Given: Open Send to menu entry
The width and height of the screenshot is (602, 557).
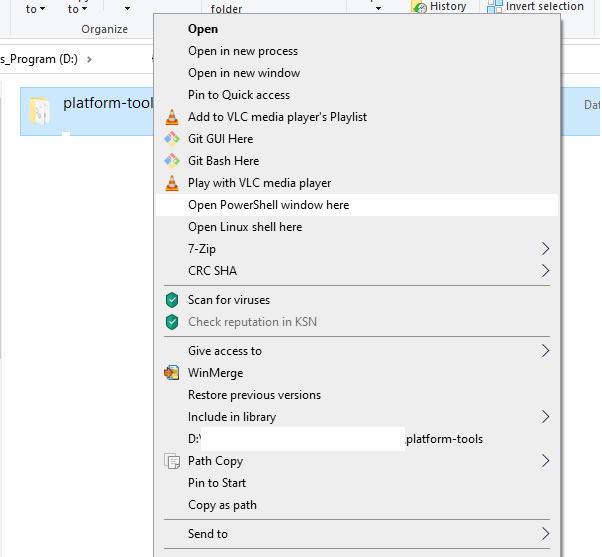Looking at the screenshot, I should 357,534.
